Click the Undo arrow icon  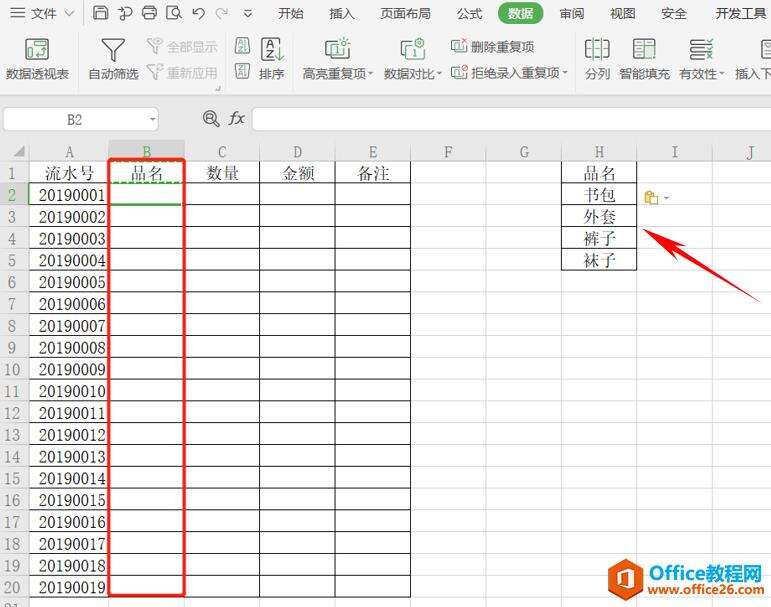(x=199, y=13)
